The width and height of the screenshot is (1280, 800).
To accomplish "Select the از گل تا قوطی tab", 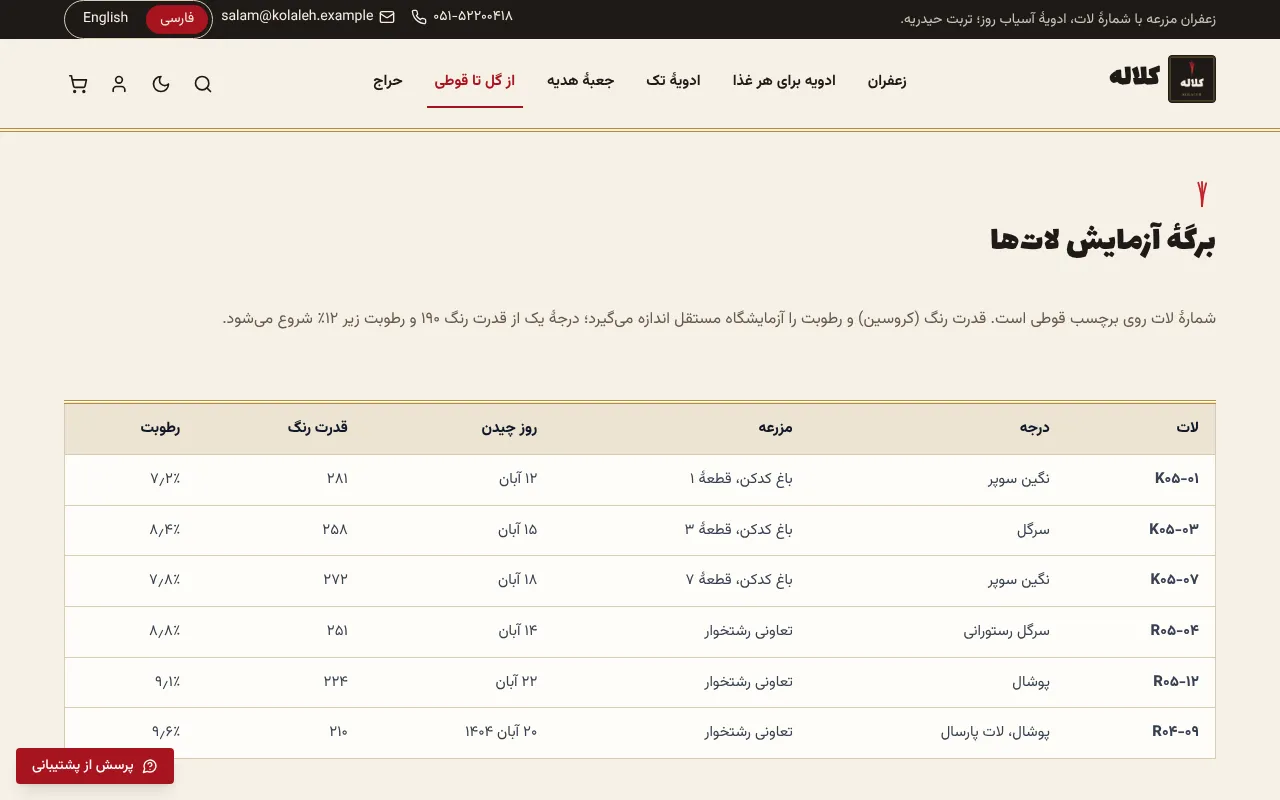I will coord(475,81).
